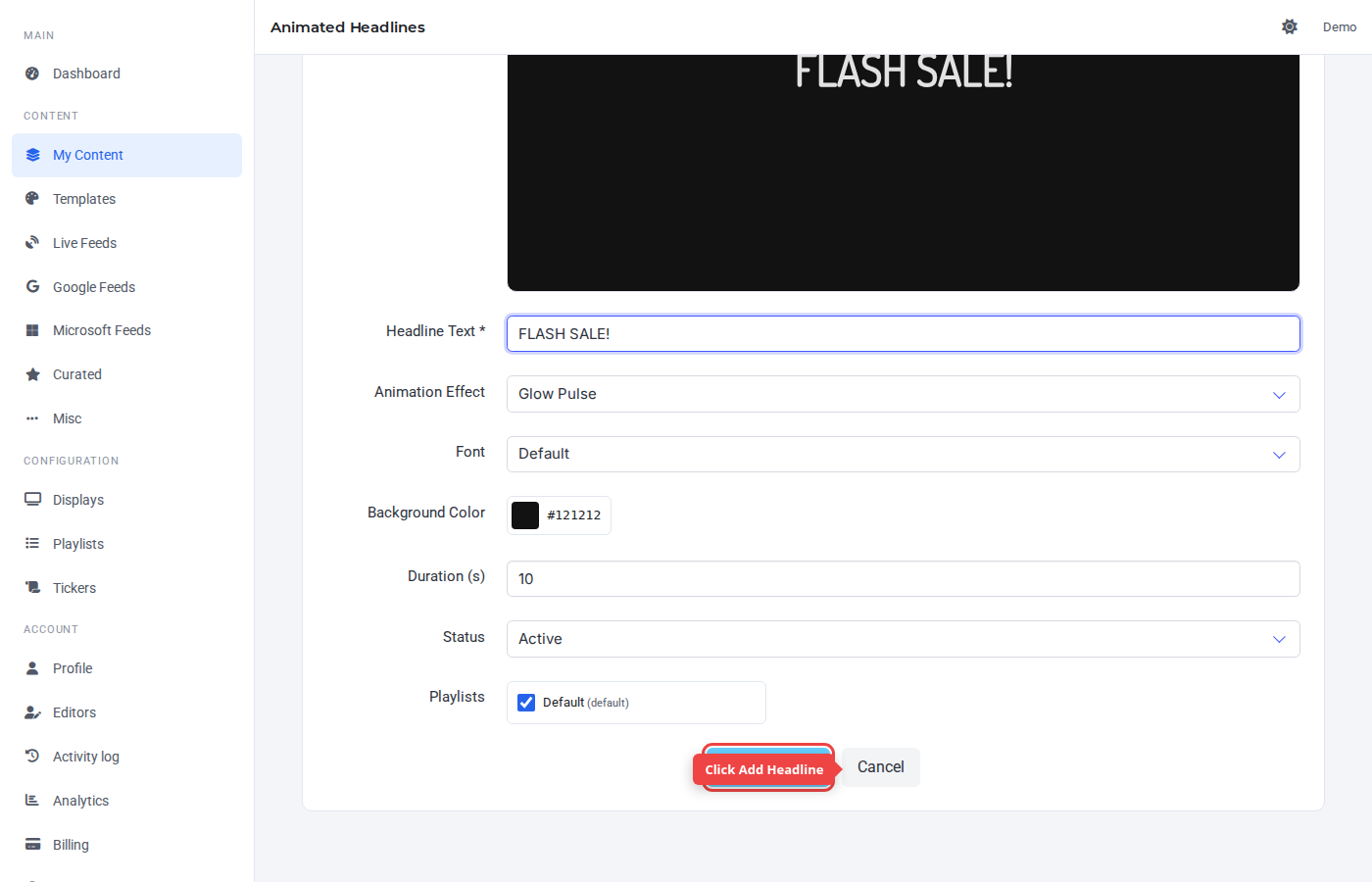Click the Tickers scroll icon

(32, 587)
